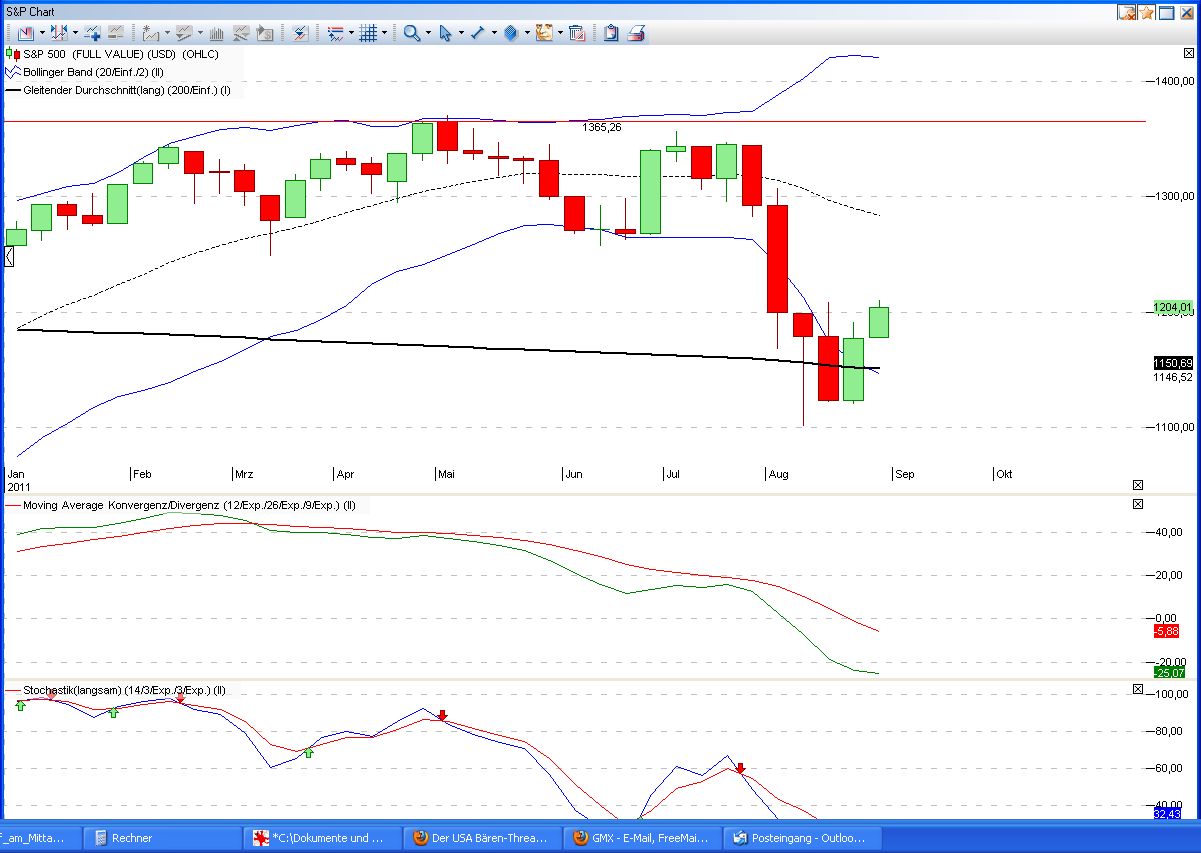Click the 1204,01 current price tag

tap(1173, 307)
